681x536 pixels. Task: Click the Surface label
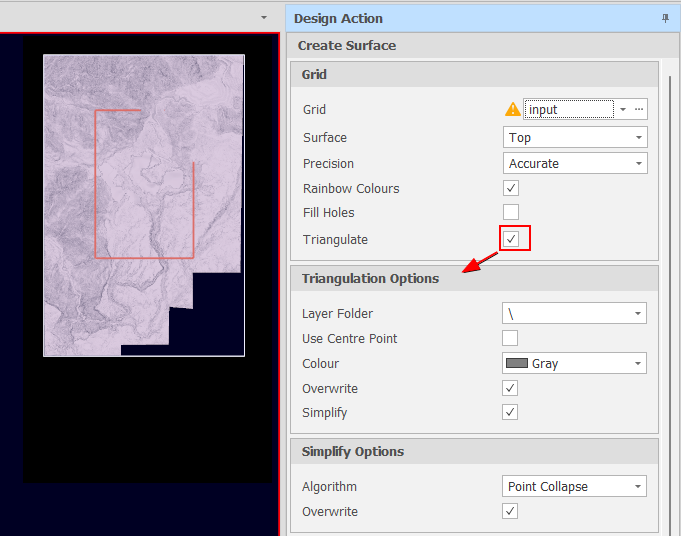[x=324, y=138]
